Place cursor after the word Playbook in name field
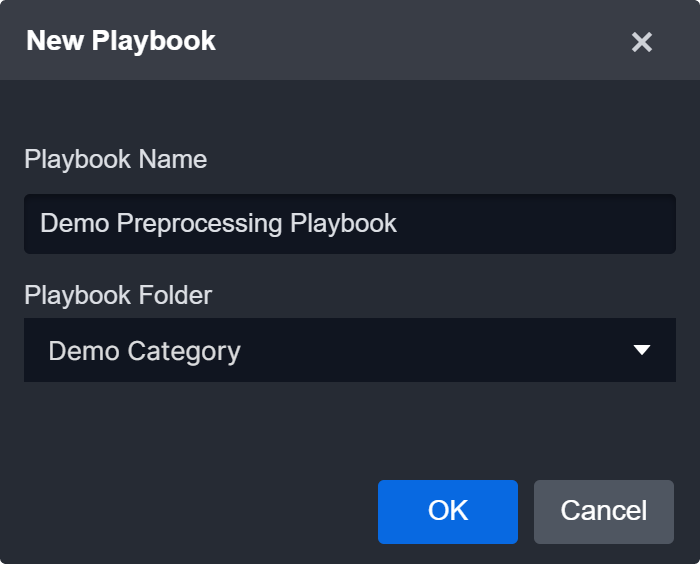 click(399, 223)
